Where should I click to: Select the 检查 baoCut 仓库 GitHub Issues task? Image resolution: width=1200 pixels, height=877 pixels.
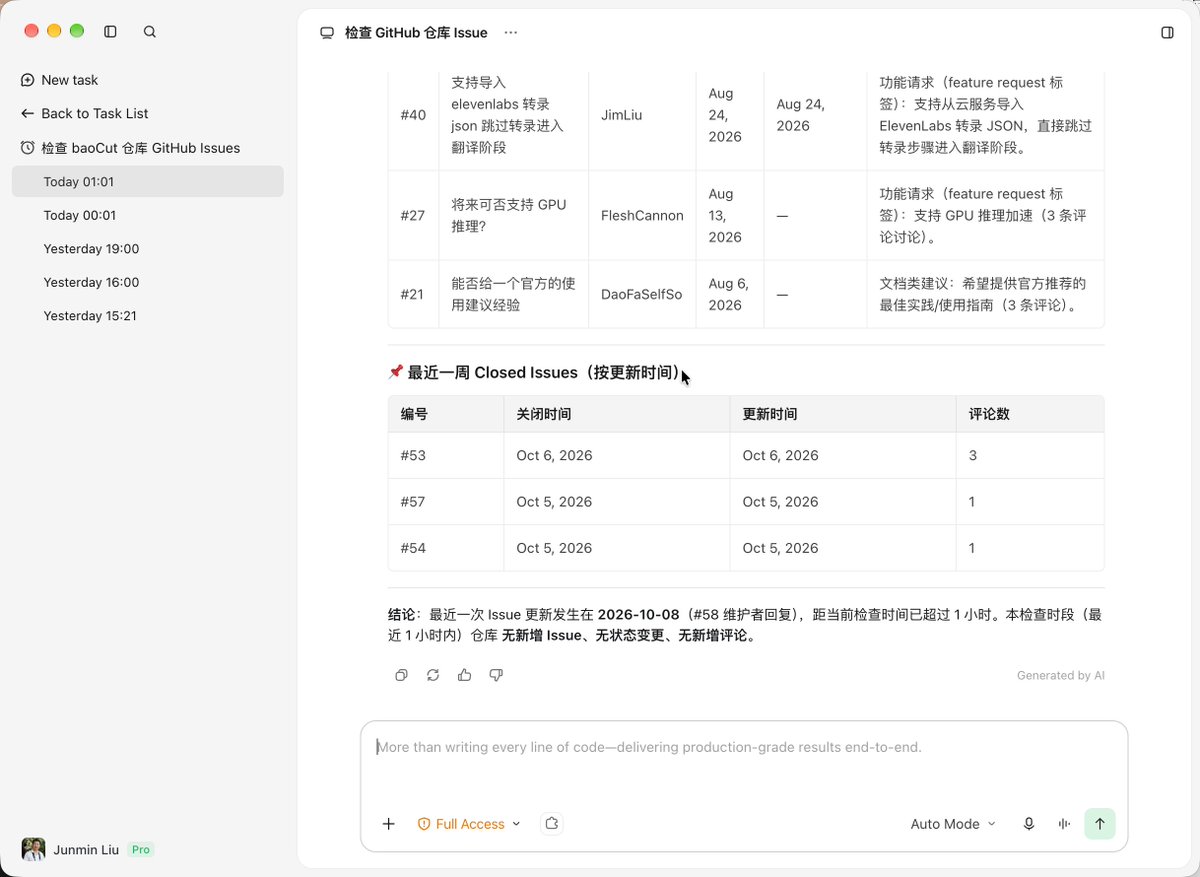tap(130, 148)
